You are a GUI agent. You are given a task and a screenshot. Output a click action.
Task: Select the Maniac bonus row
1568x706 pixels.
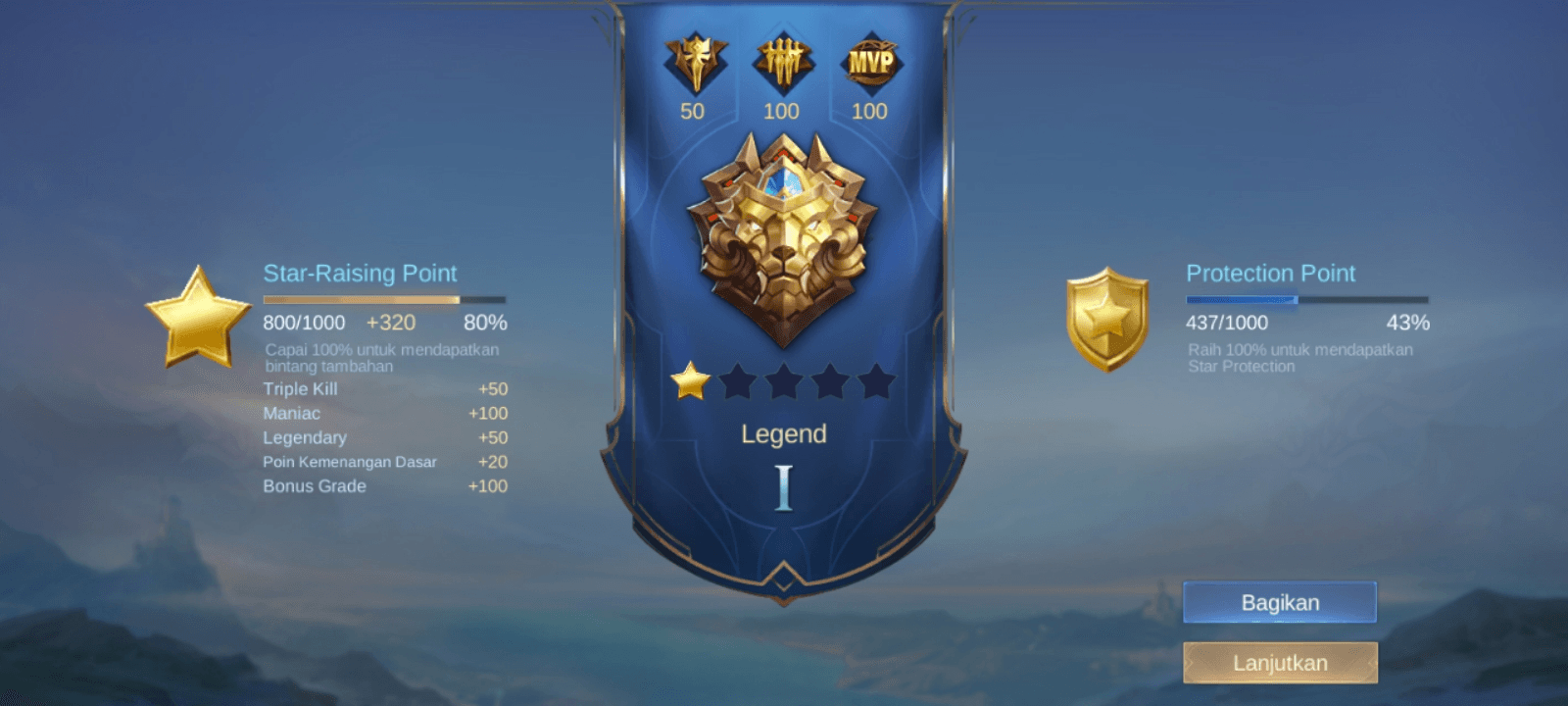385,413
